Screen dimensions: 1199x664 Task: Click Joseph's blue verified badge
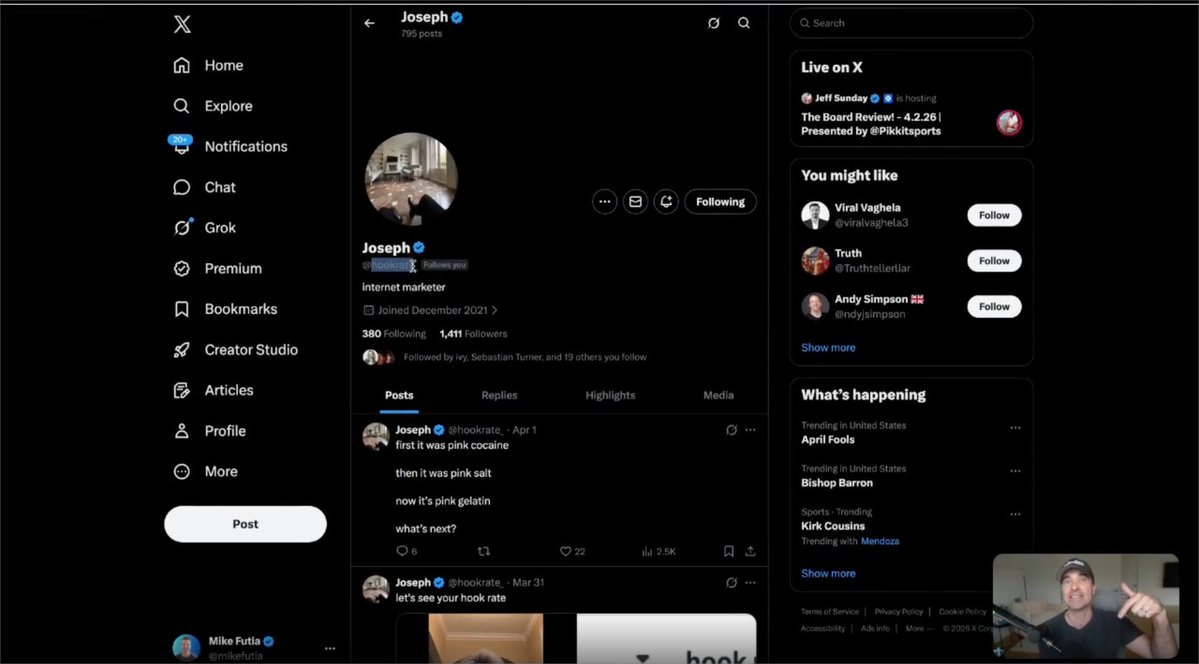(419, 248)
